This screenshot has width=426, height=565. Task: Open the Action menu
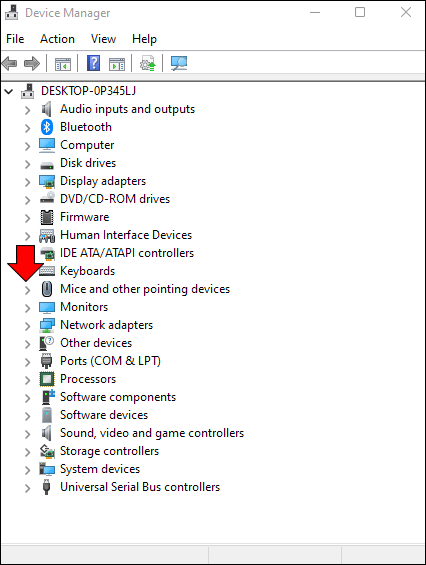(57, 39)
